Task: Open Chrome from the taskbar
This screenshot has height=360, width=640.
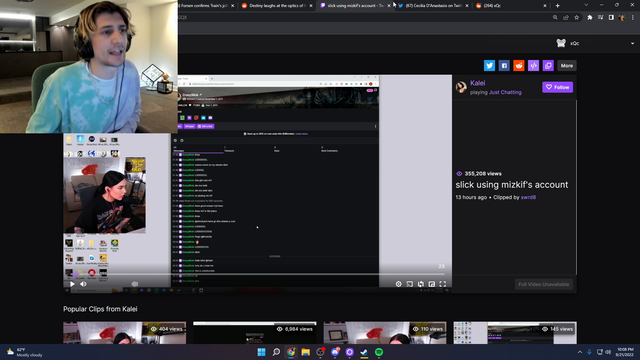Action: (291, 352)
